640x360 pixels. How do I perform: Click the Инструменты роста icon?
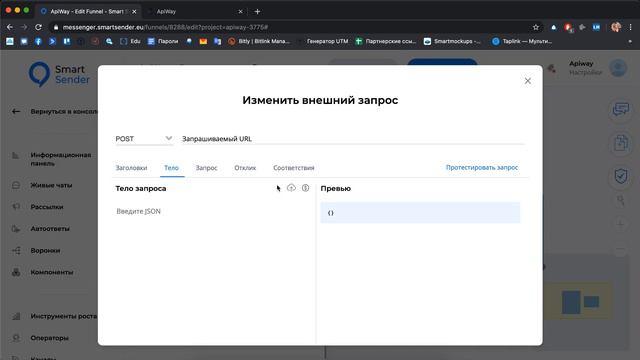click(x=16, y=316)
